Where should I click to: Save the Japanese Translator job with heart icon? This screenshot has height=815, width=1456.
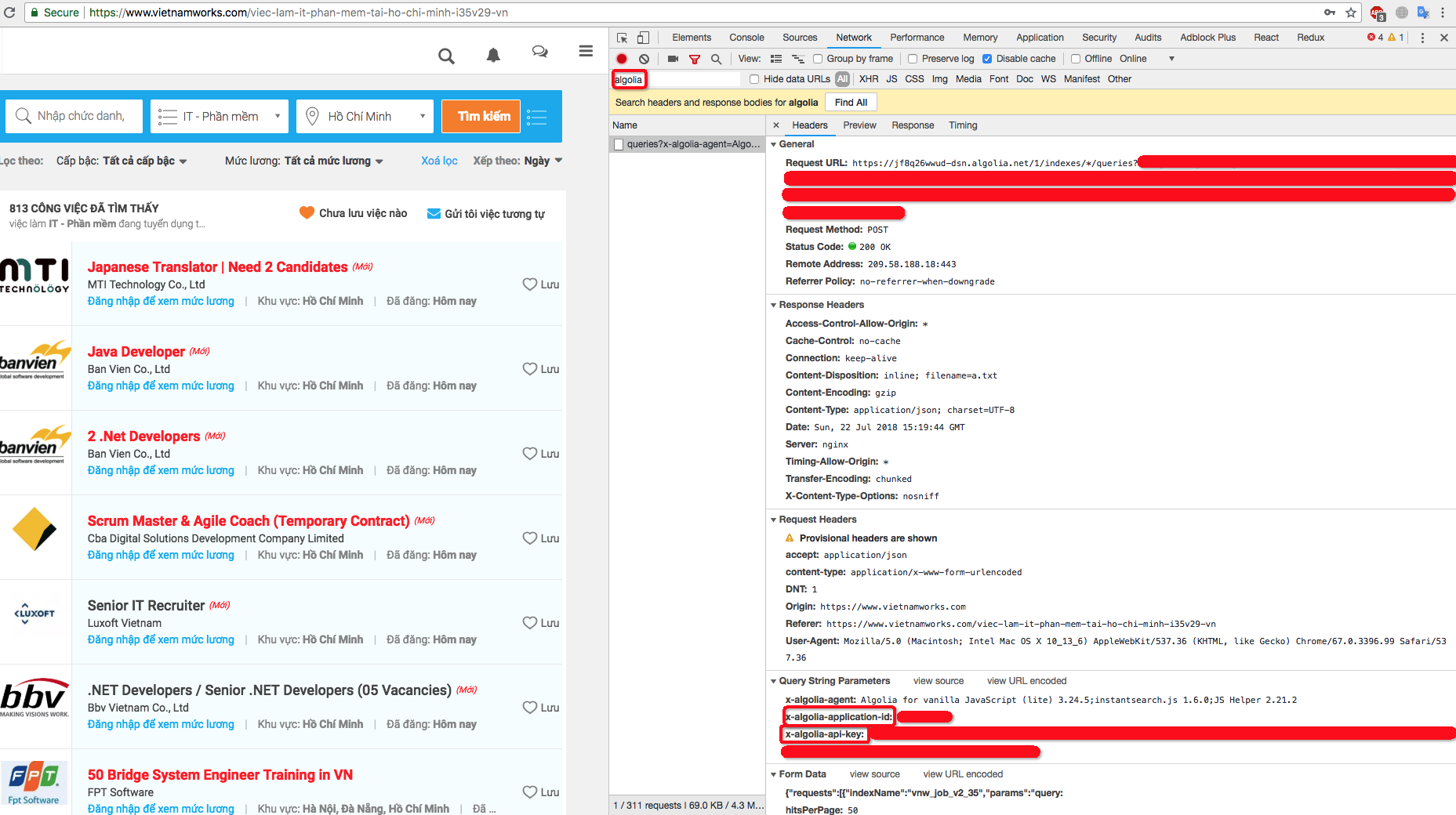pyautogui.click(x=530, y=284)
